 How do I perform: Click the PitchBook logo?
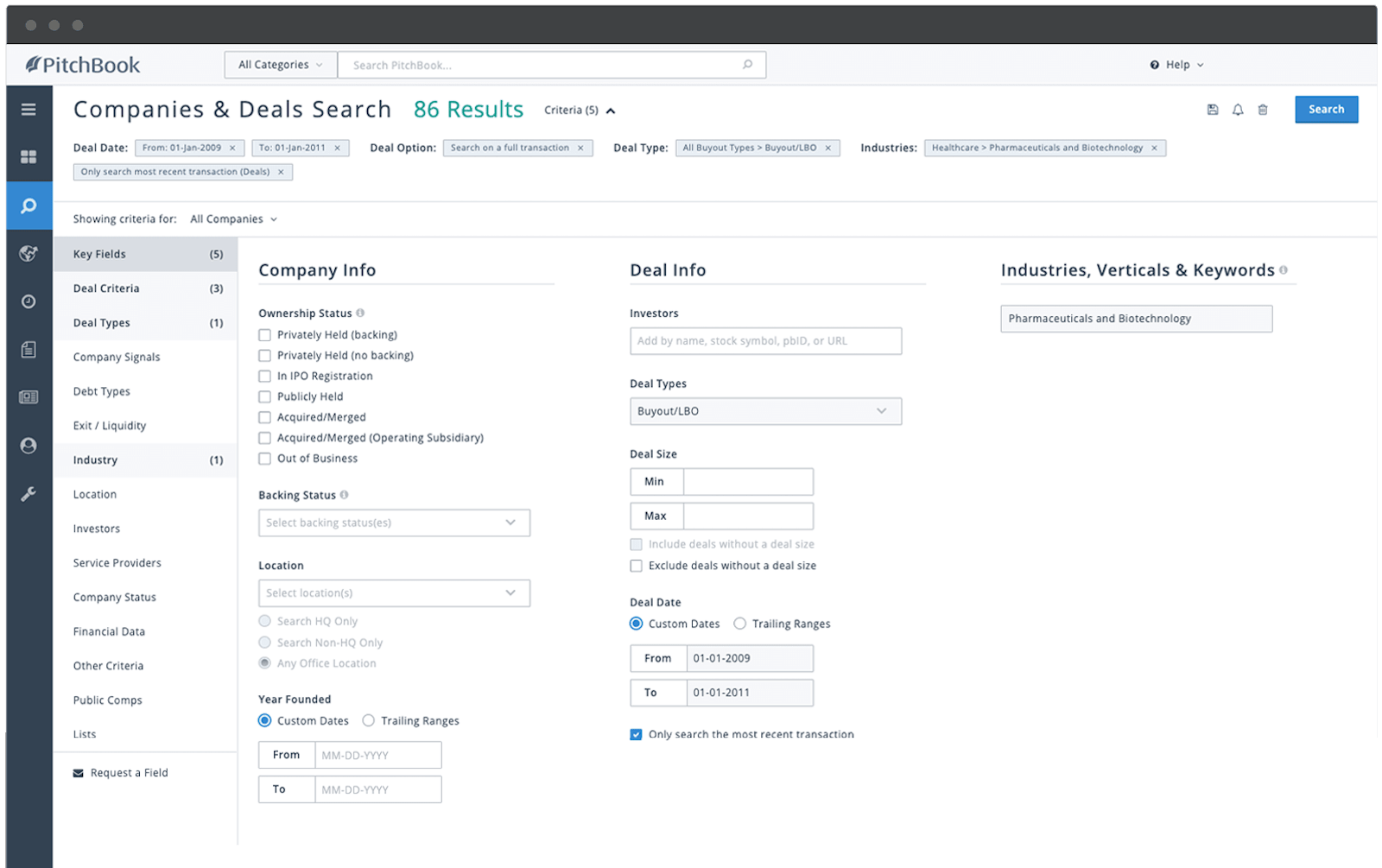(83, 65)
